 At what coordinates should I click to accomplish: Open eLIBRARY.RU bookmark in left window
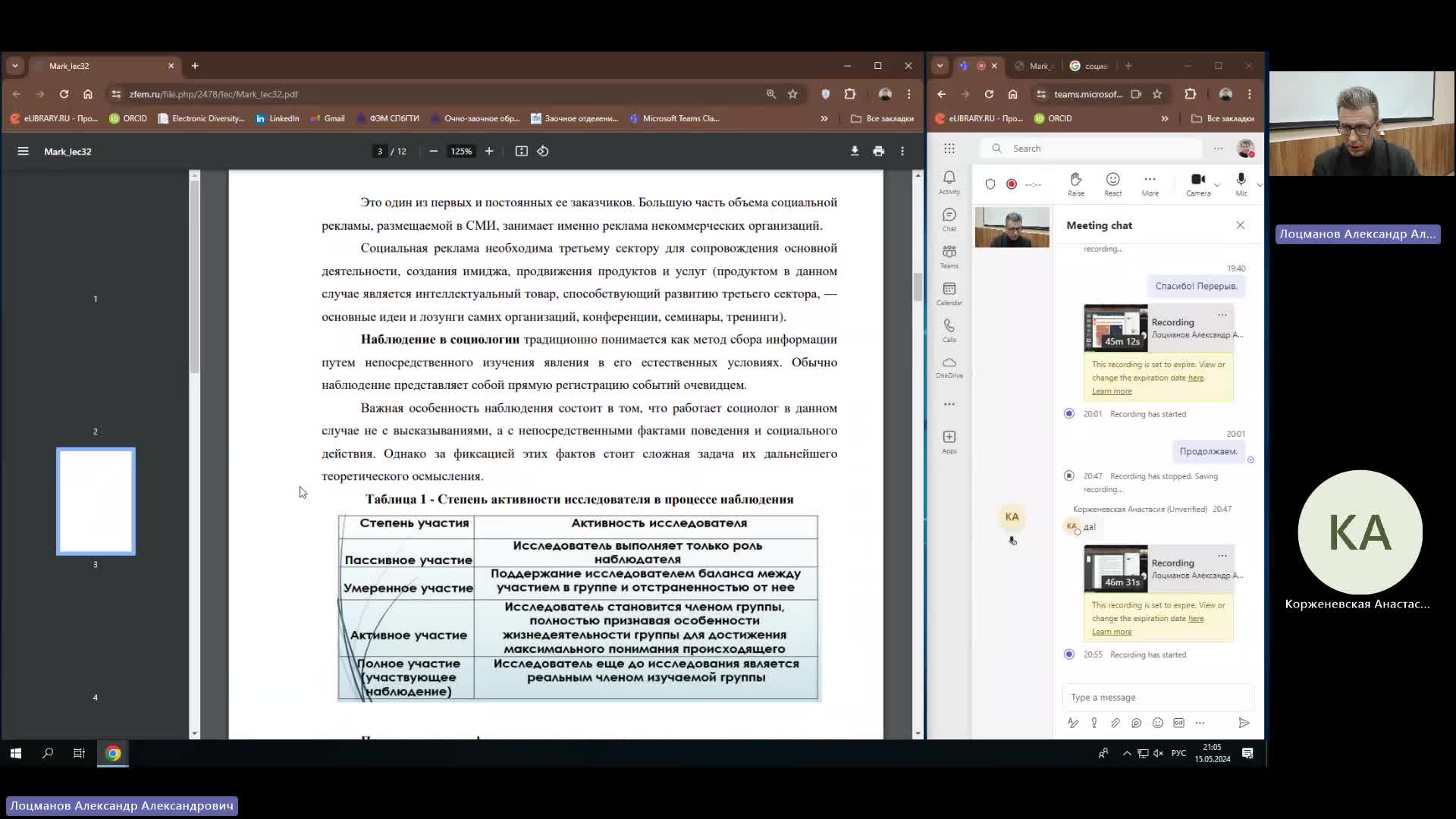coord(55,118)
